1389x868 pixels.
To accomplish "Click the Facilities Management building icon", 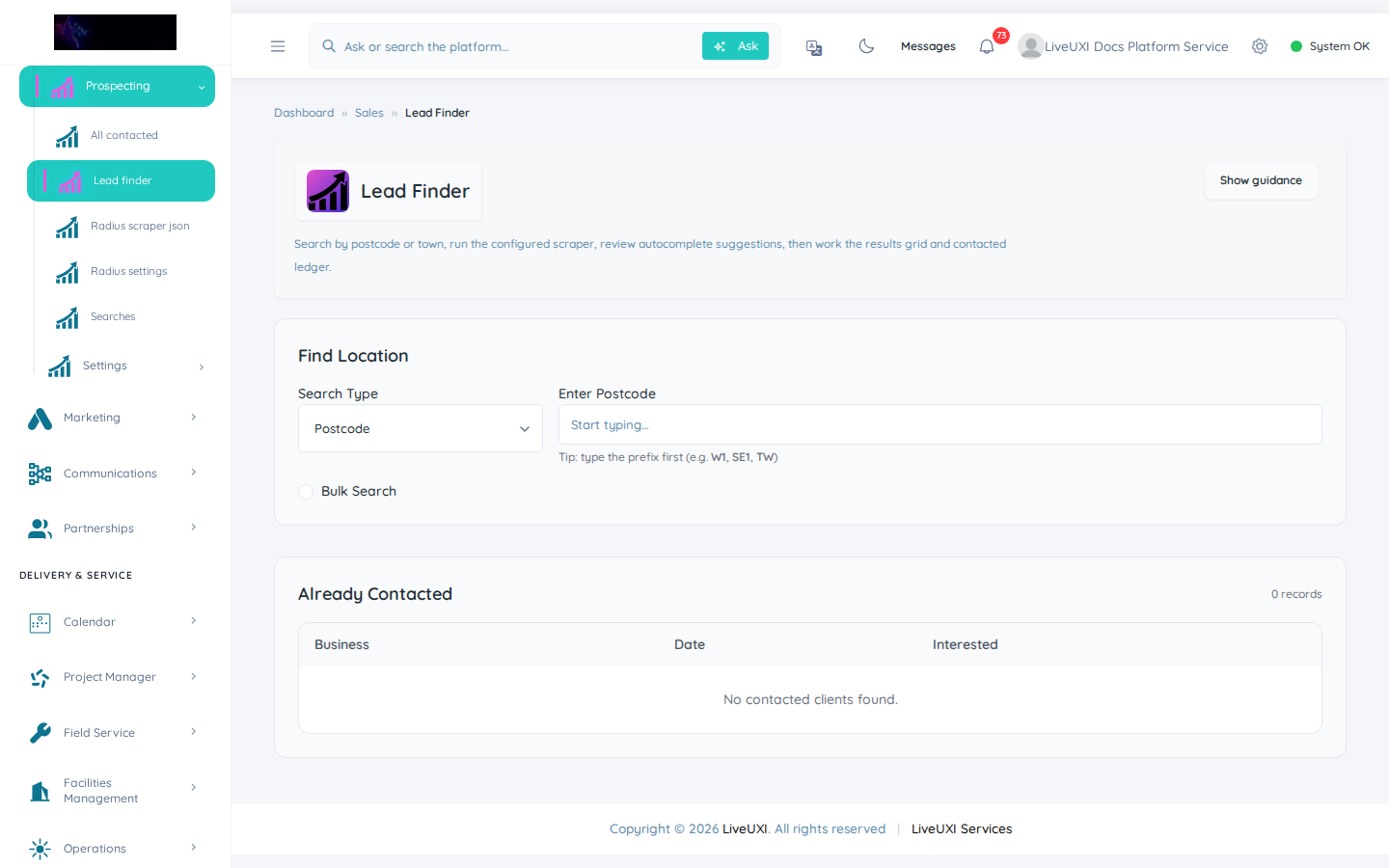I will pyautogui.click(x=40, y=791).
